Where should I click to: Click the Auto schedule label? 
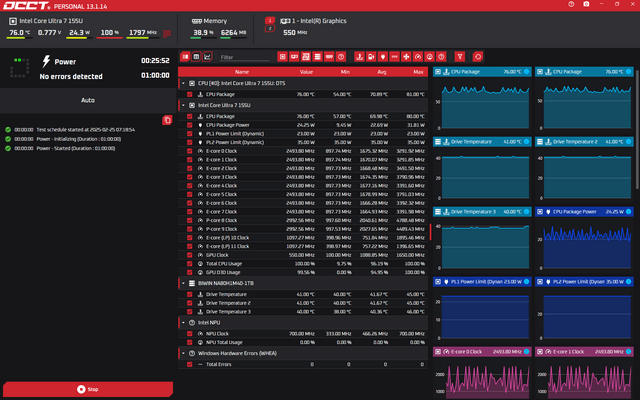[88, 101]
